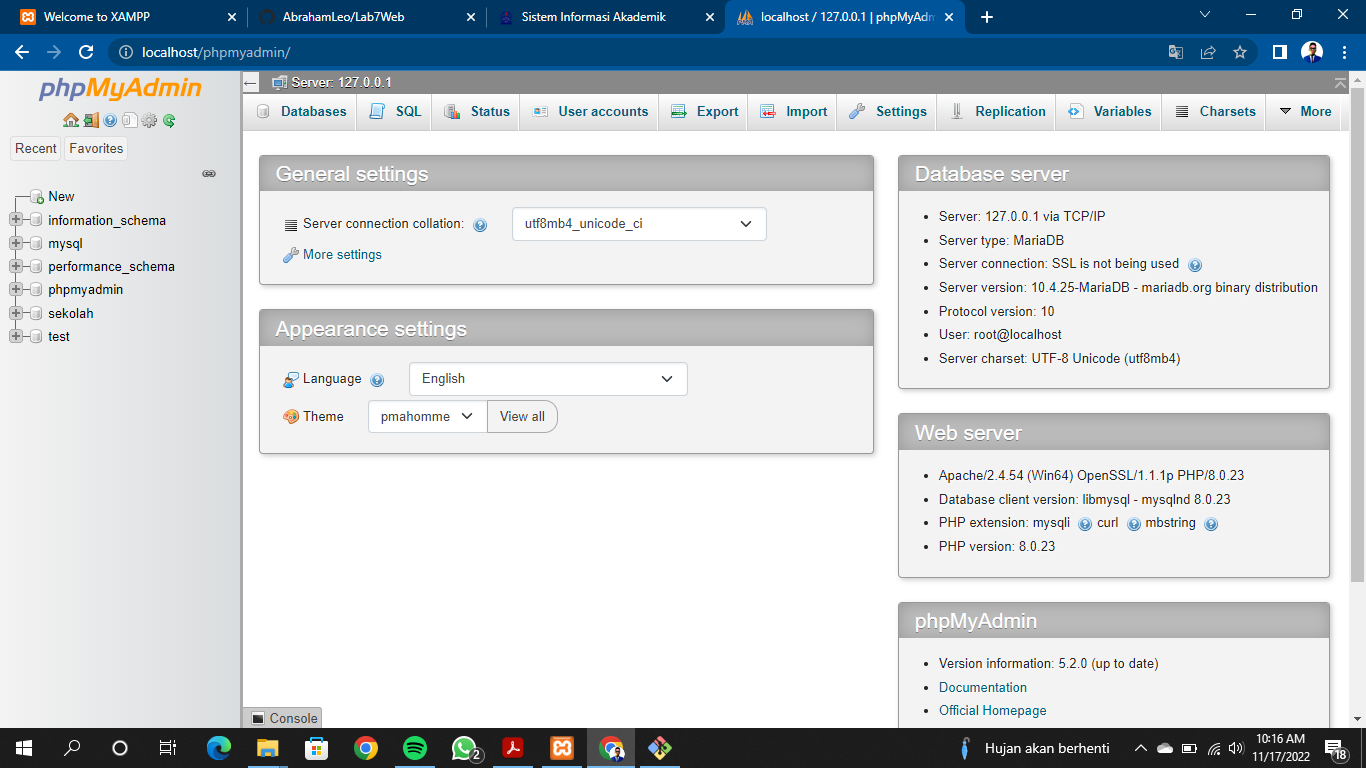The height and width of the screenshot is (768, 1366).
Task: Click the help icon after curl extension
Action: point(1134,524)
